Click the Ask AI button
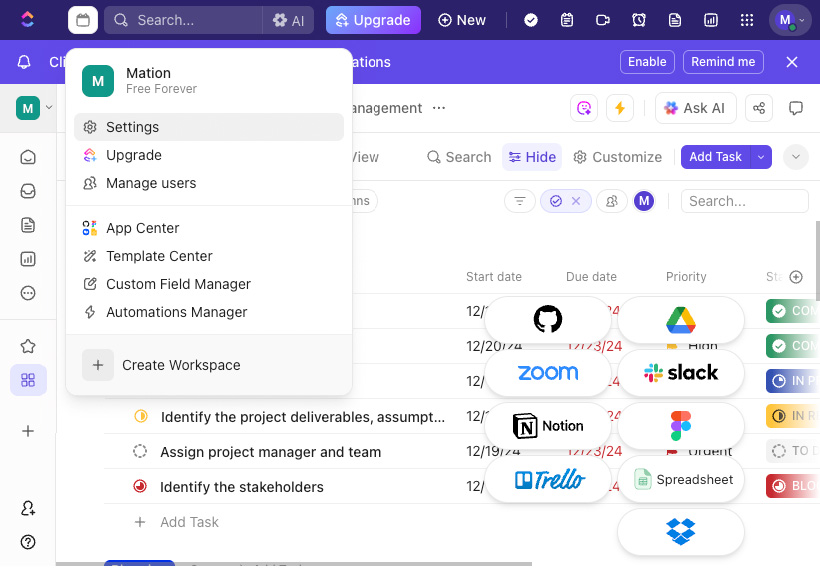The width and height of the screenshot is (820, 581). (x=696, y=108)
